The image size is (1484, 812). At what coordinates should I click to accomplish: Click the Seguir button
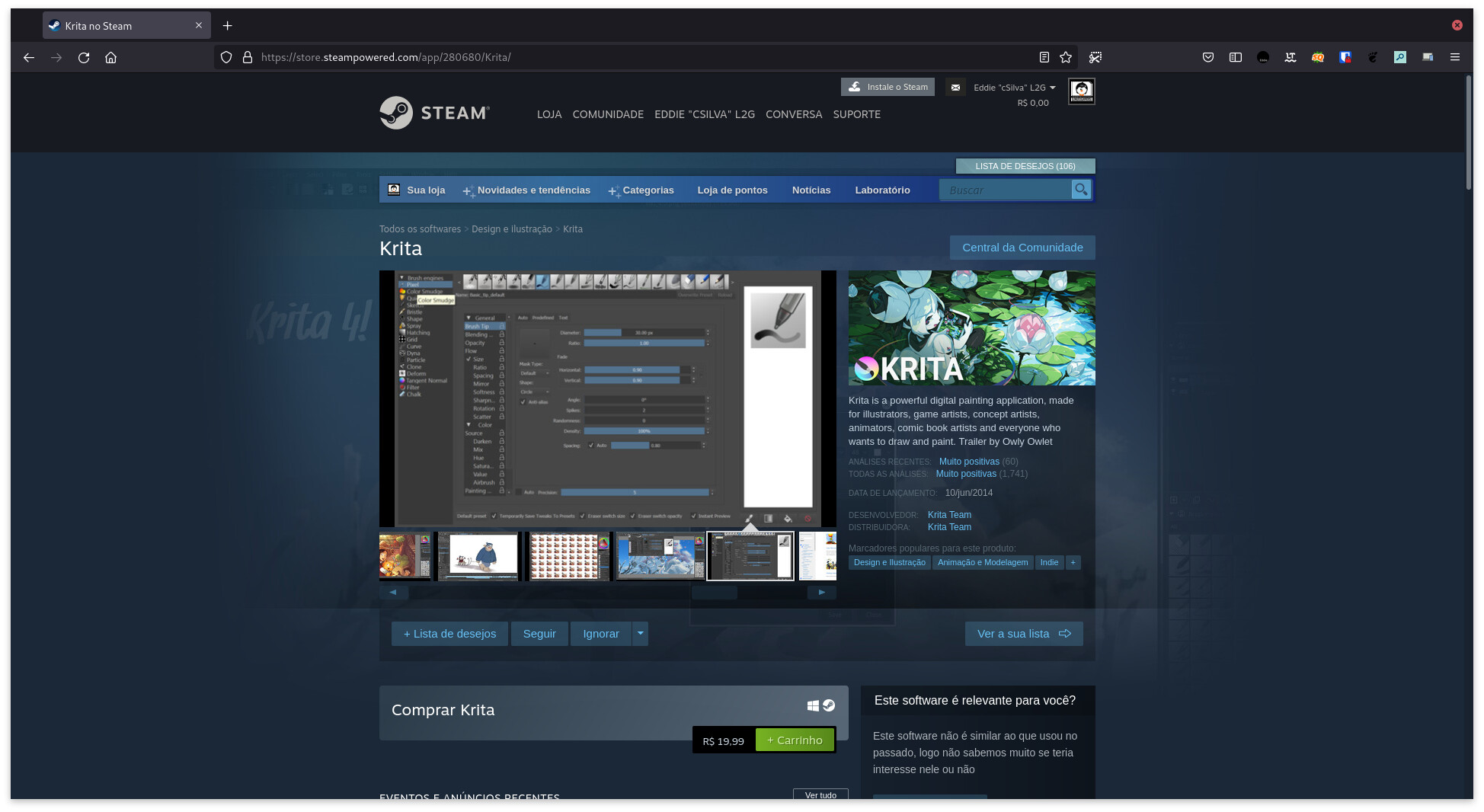pyautogui.click(x=539, y=634)
